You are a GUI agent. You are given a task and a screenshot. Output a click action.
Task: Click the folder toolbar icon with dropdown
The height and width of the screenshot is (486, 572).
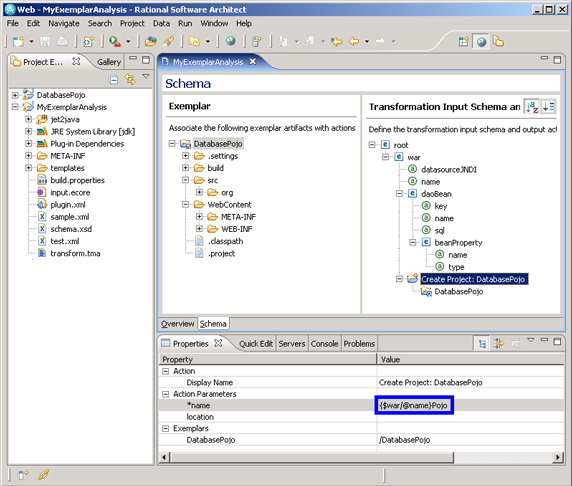[194, 41]
